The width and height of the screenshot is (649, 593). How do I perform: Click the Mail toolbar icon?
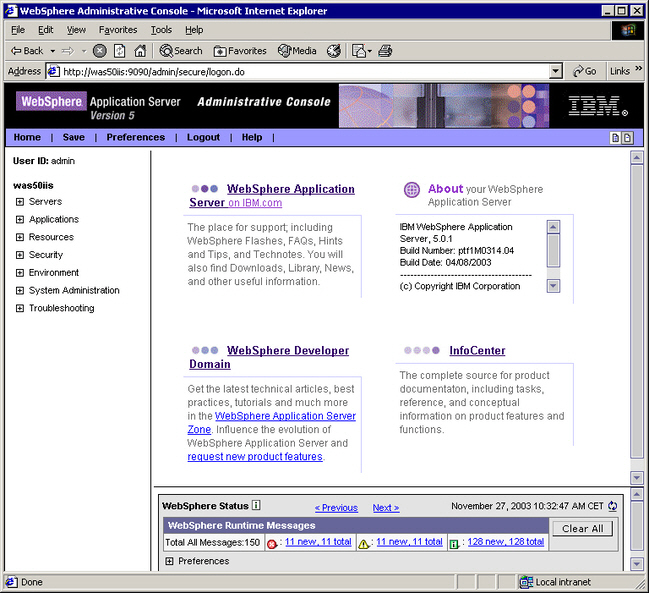tap(358, 51)
